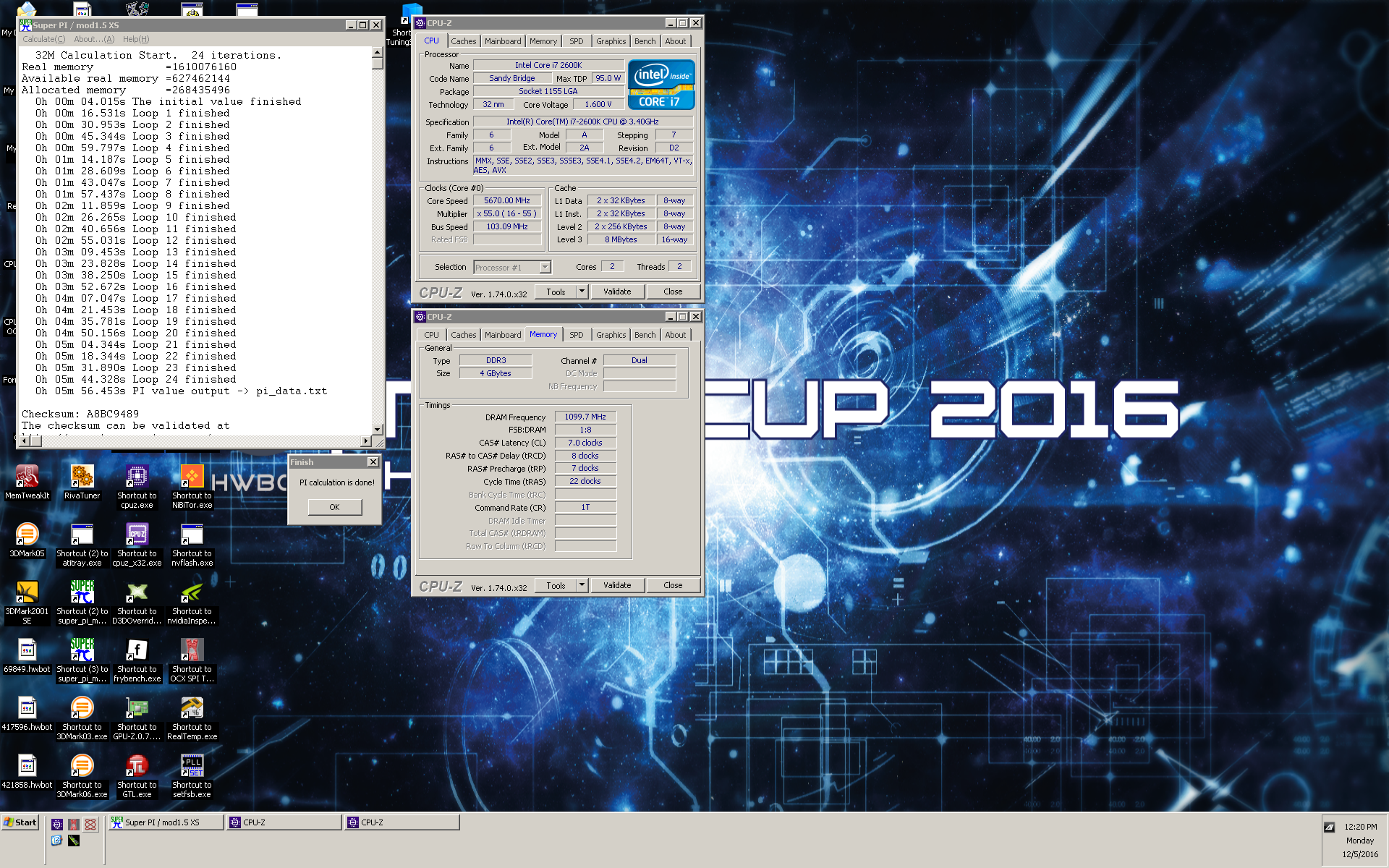This screenshot has height=868, width=1389.
Task: Open Shortcut to NiBiTor.exe icon
Action: coord(192,487)
